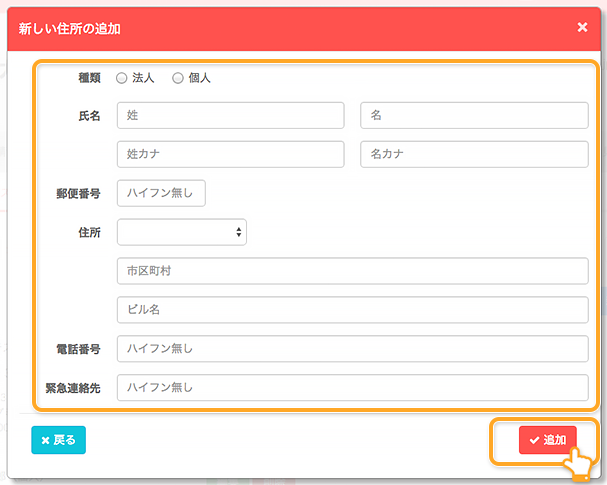Click the 姓 surname input field

231,115
